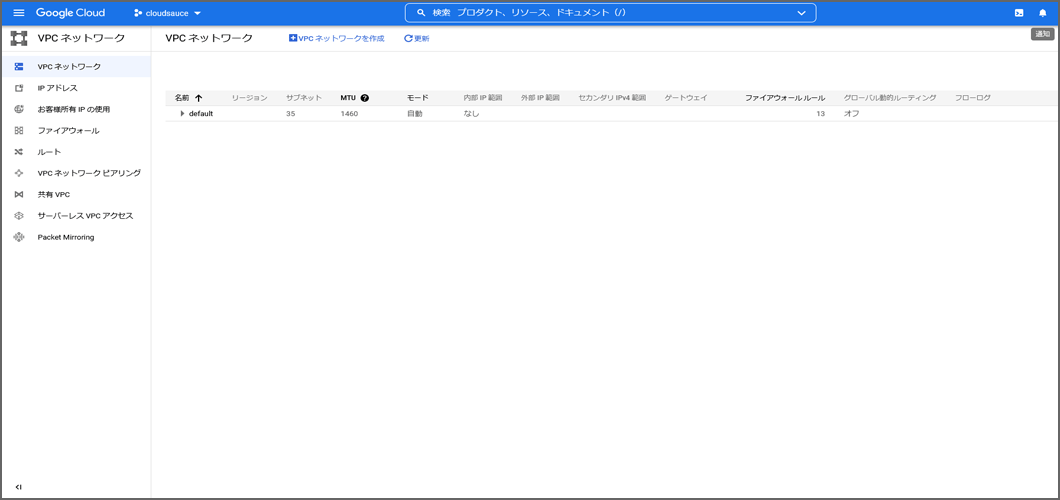The height and width of the screenshot is (500, 1060).
Task: Click the MTU column header
Action: (x=347, y=98)
